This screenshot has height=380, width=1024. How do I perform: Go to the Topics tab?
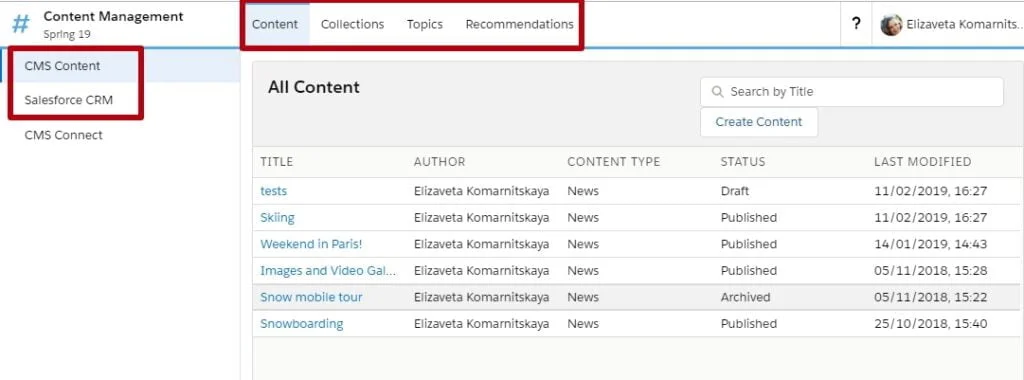tap(424, 24)
